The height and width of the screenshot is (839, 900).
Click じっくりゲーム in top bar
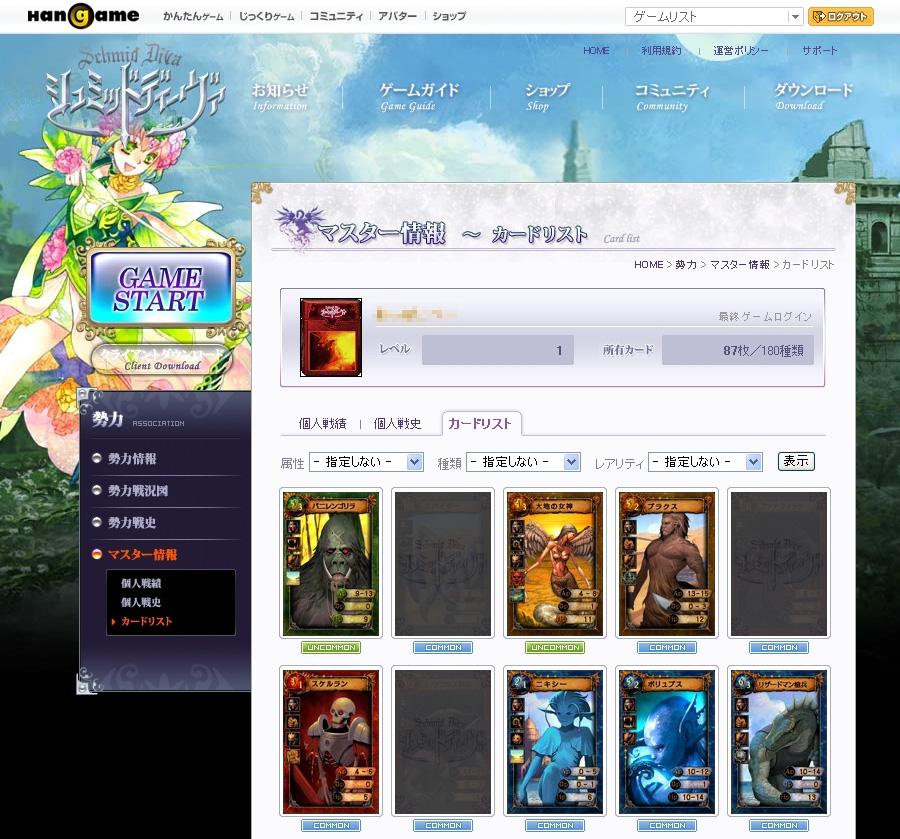266,16
